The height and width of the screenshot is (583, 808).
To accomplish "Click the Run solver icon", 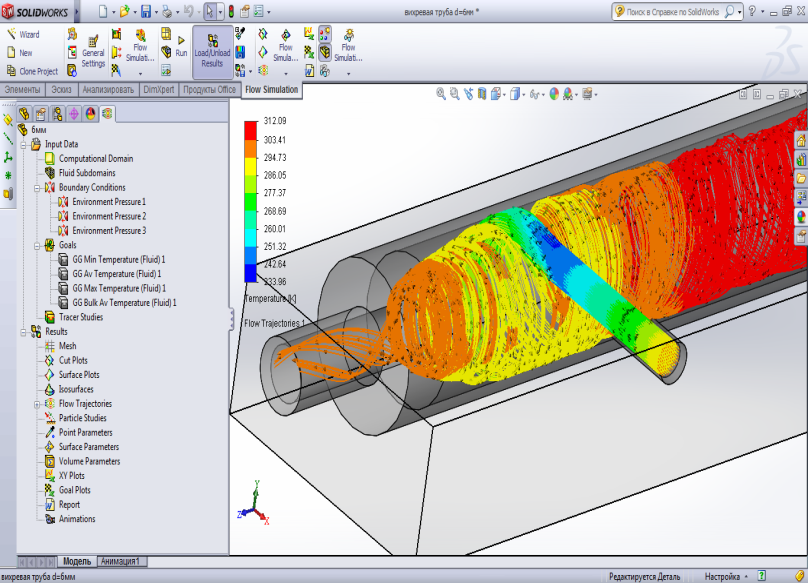I will pos(181,46).
